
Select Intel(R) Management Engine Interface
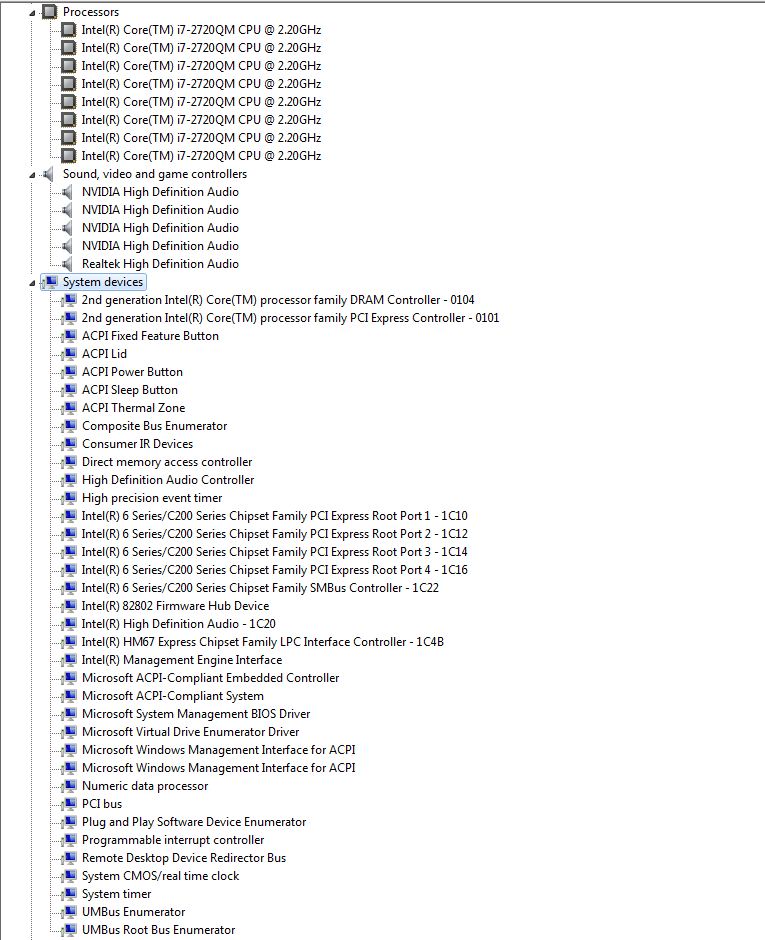(182, 660)
